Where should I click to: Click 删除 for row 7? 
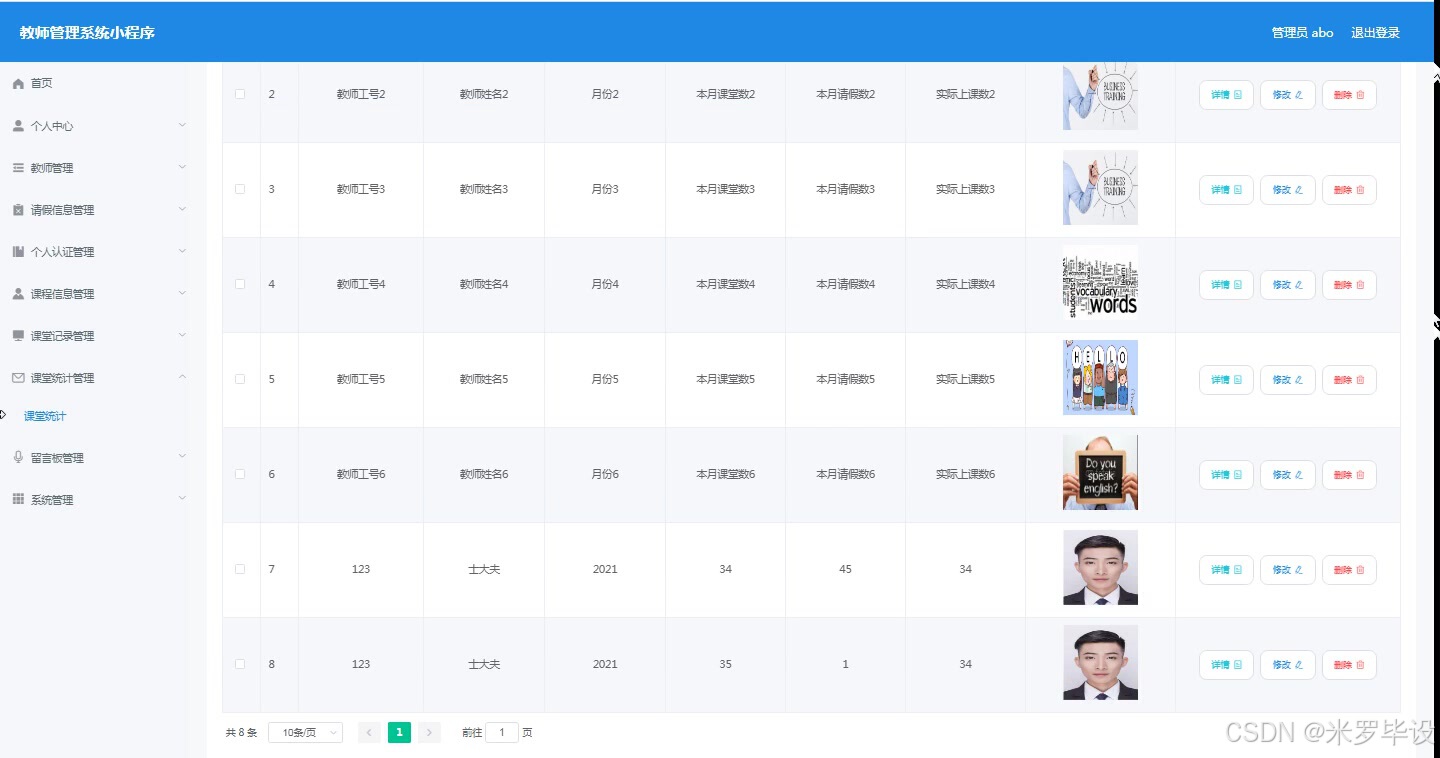(x=1349, y=570)
